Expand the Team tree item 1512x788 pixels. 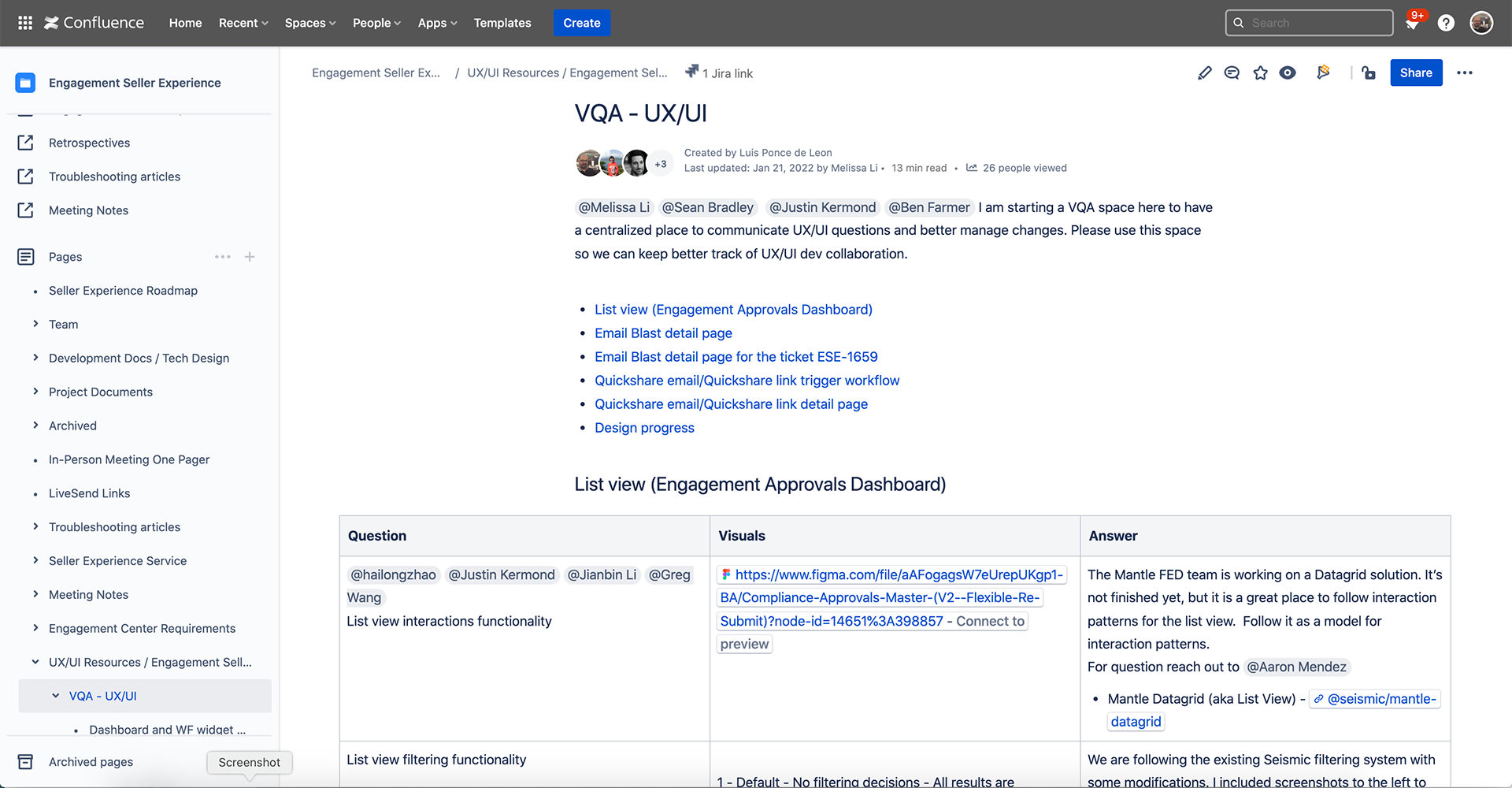pos(35,324)
